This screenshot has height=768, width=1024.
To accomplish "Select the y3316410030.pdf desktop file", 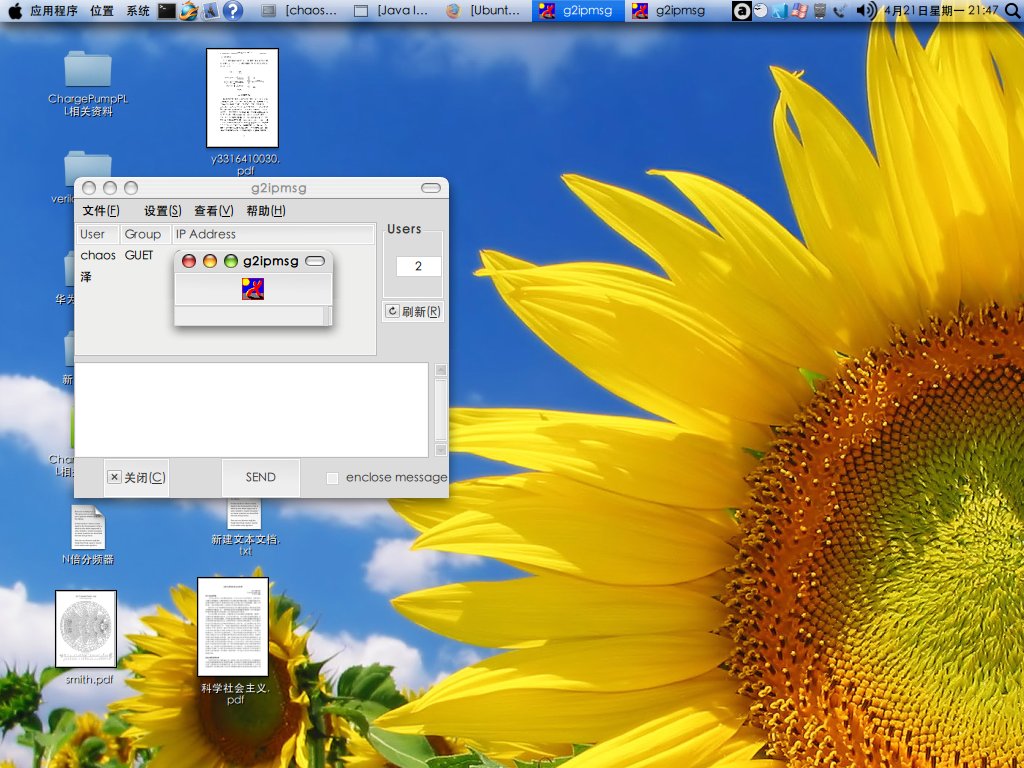I will [x=243, y=112].
